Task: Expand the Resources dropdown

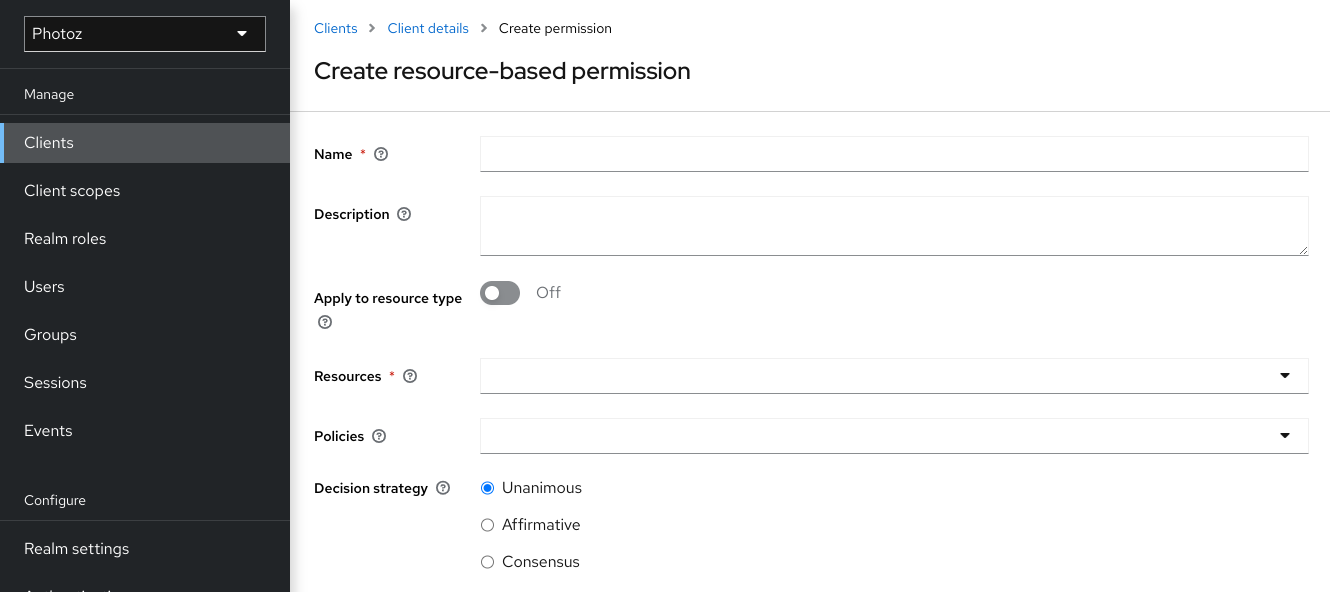Action: 1284,375
